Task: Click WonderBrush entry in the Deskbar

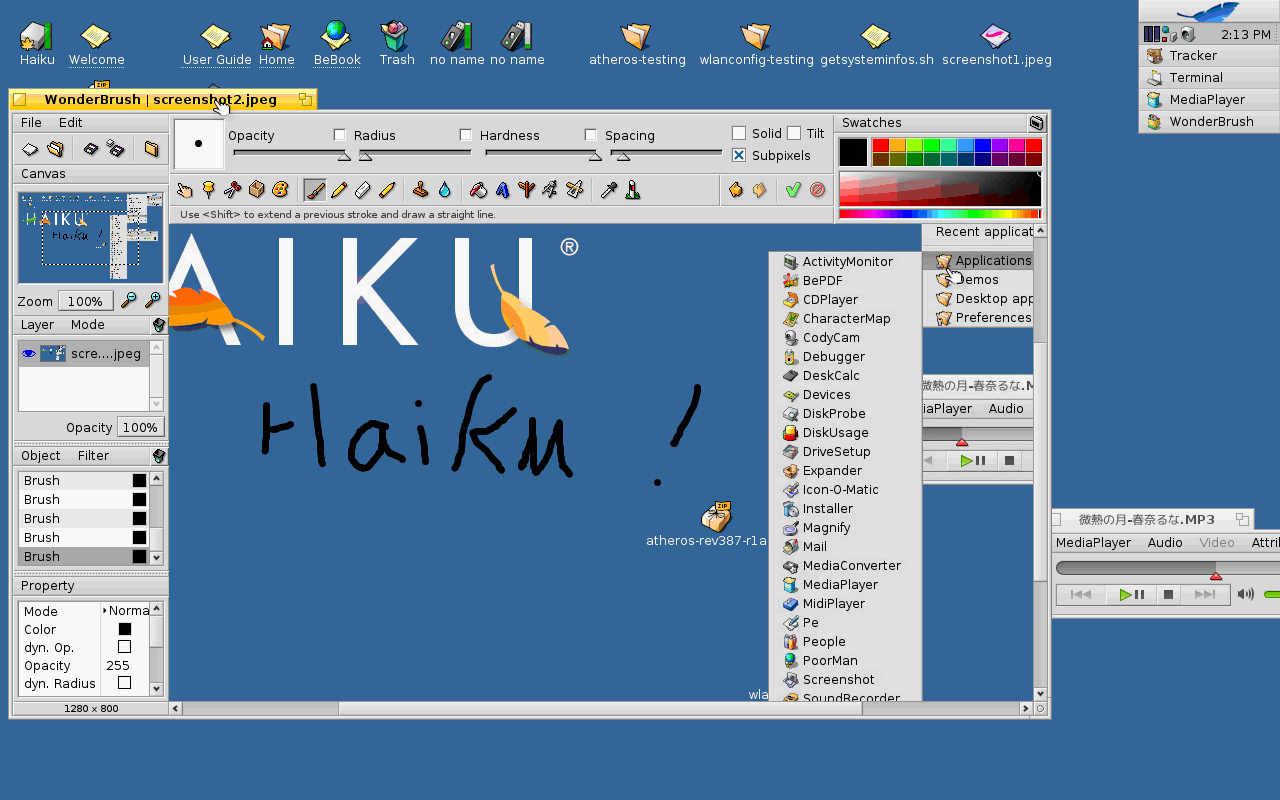Action: point(1208,122)
